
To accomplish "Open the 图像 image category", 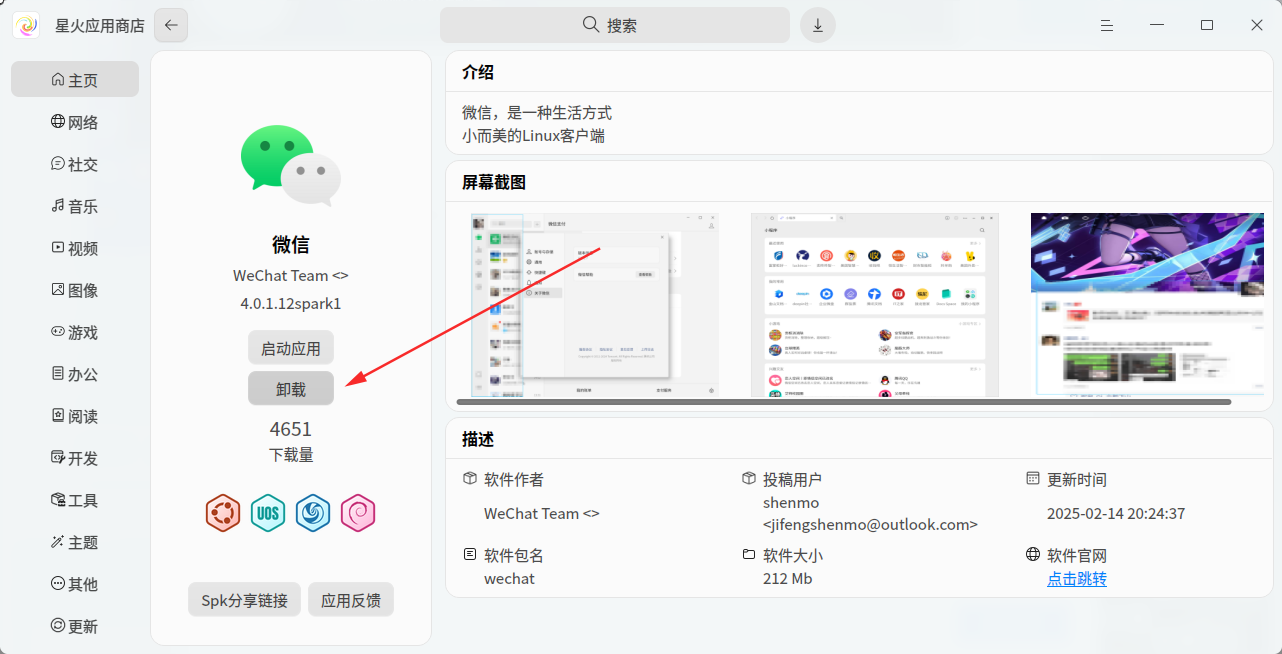I will (75, 290).
